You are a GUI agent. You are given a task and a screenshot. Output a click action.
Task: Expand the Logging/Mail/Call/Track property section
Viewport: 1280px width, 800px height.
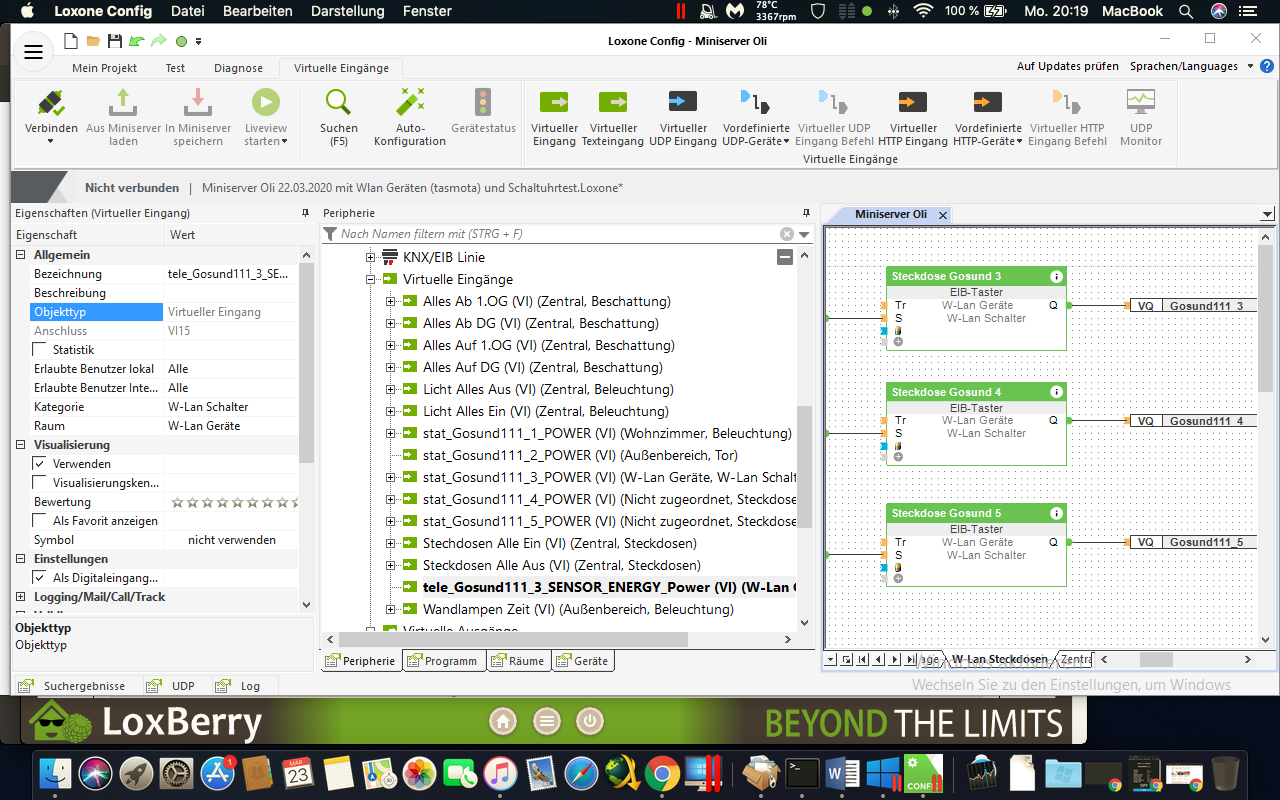(x=21, y=597)
